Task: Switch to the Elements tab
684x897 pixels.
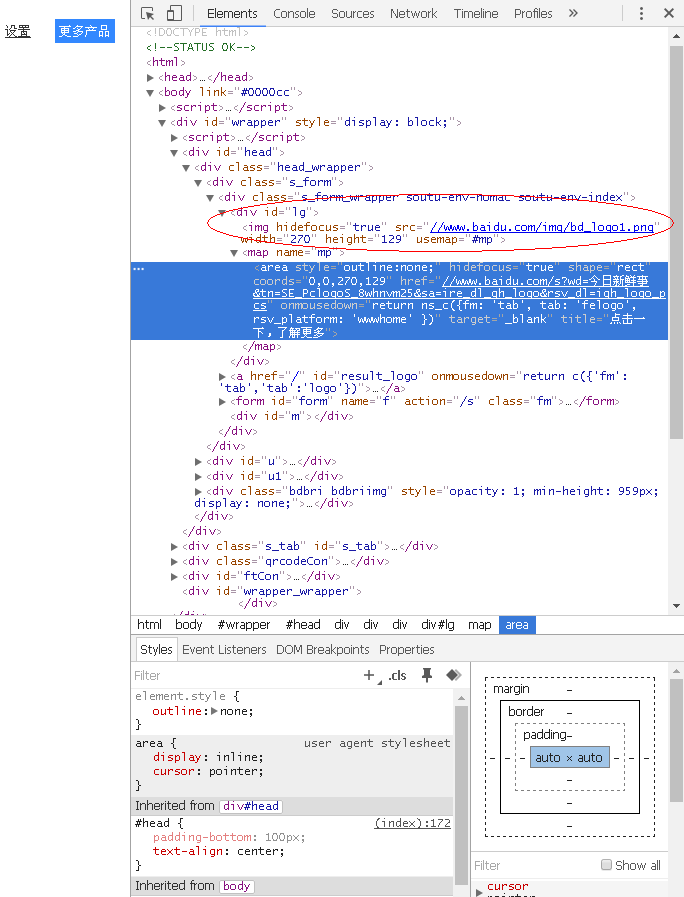Action: coord(232,13)
